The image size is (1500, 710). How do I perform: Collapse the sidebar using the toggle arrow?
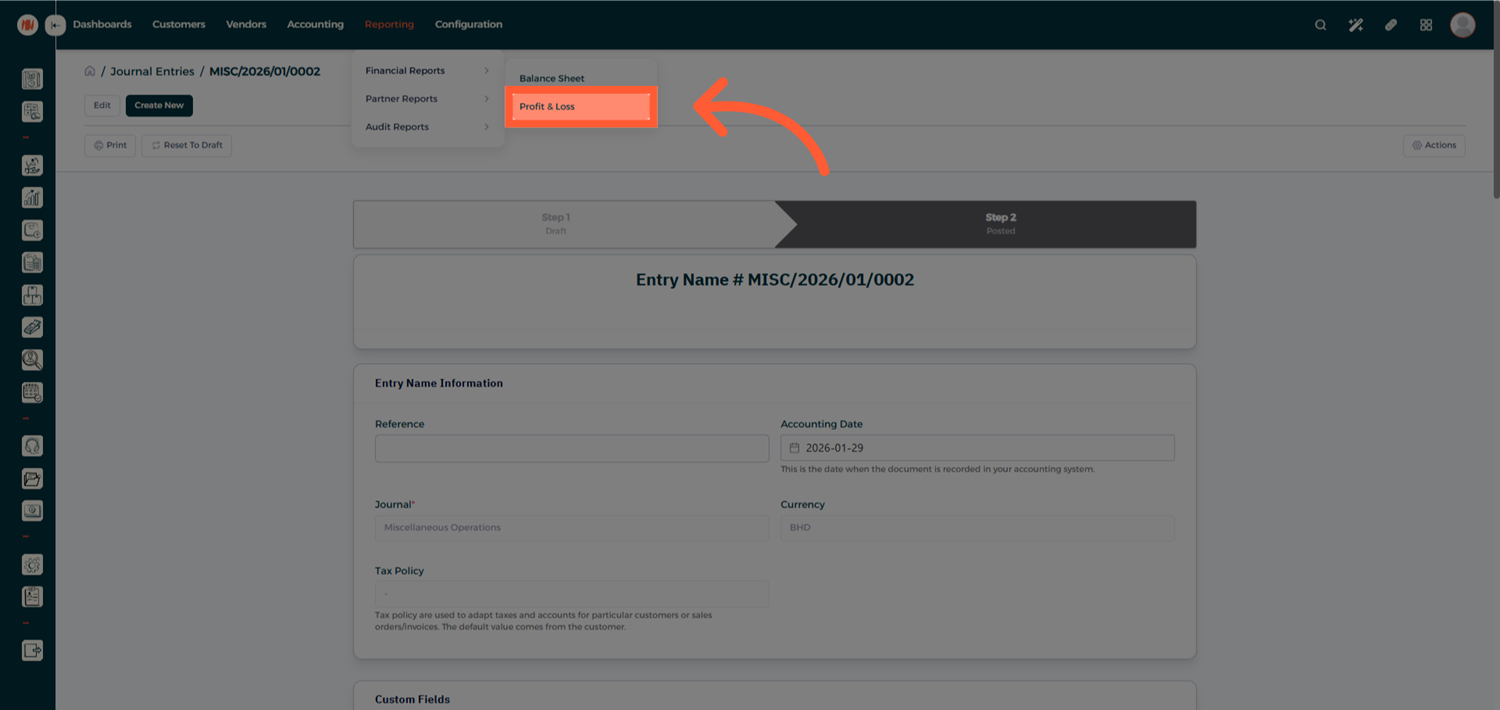coord(55,25)
